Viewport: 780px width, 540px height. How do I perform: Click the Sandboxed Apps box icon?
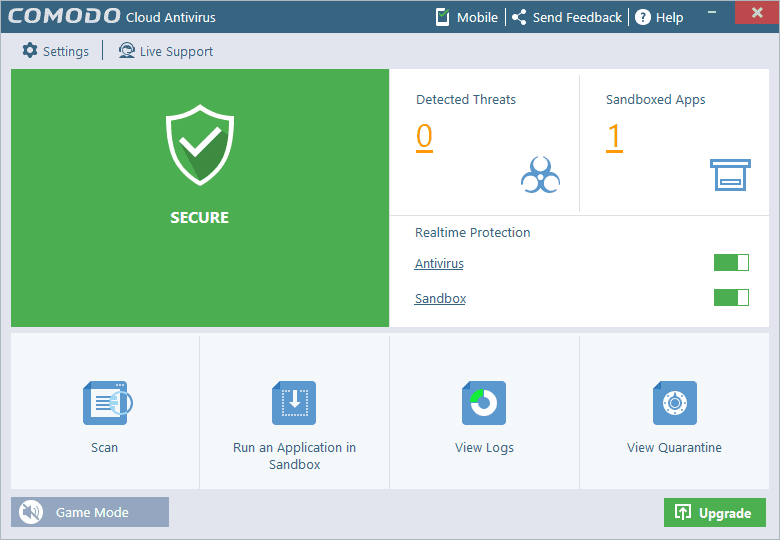730,175
